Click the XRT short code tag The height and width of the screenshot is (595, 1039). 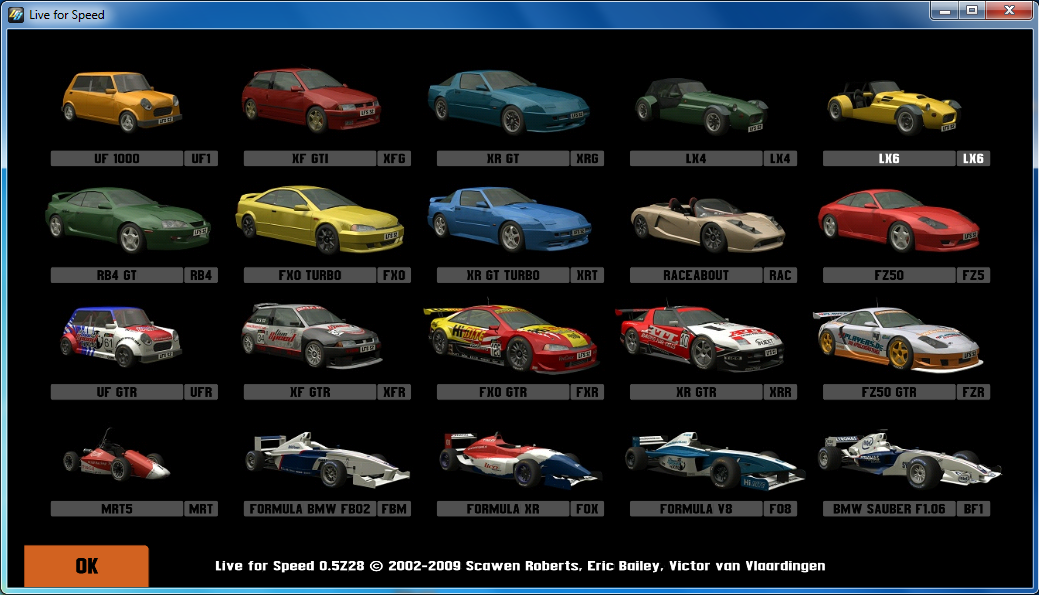pyautogui.click(x=587, y=275)
